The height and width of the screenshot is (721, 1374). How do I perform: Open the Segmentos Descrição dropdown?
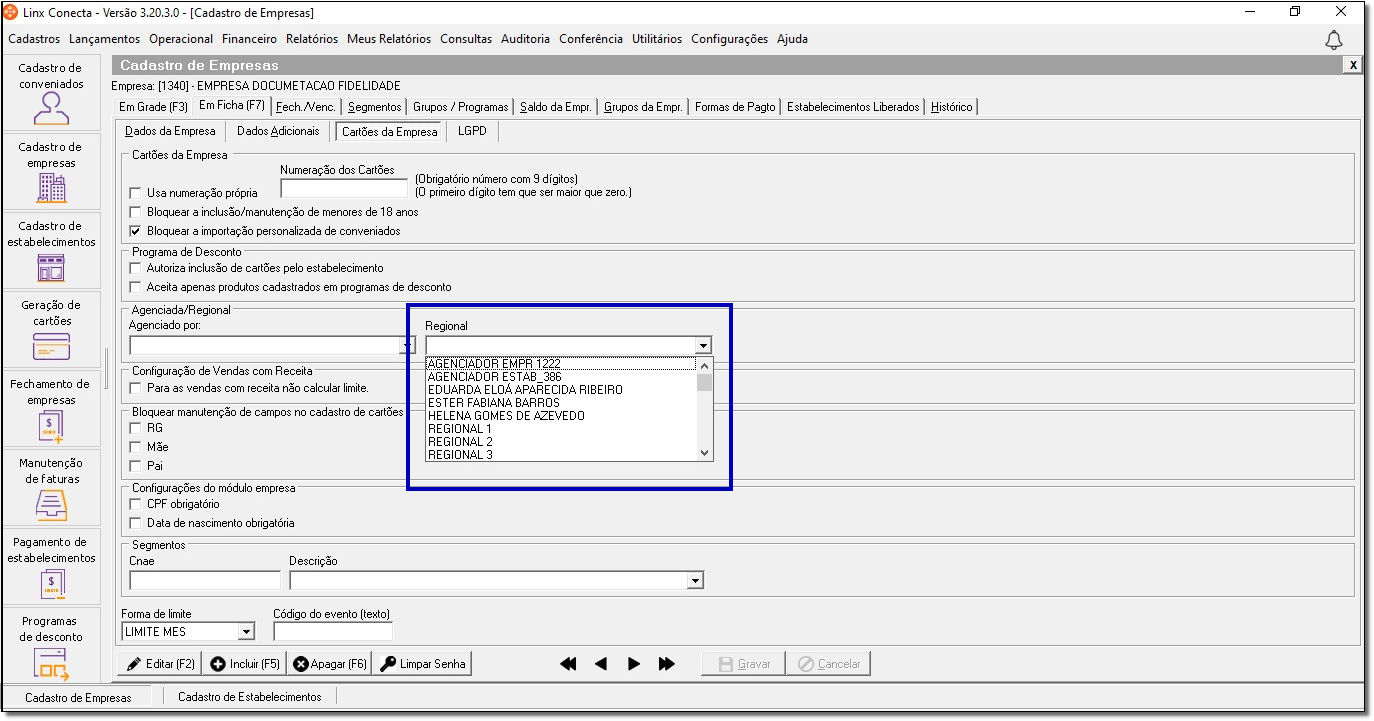click(x=695, y=581)
